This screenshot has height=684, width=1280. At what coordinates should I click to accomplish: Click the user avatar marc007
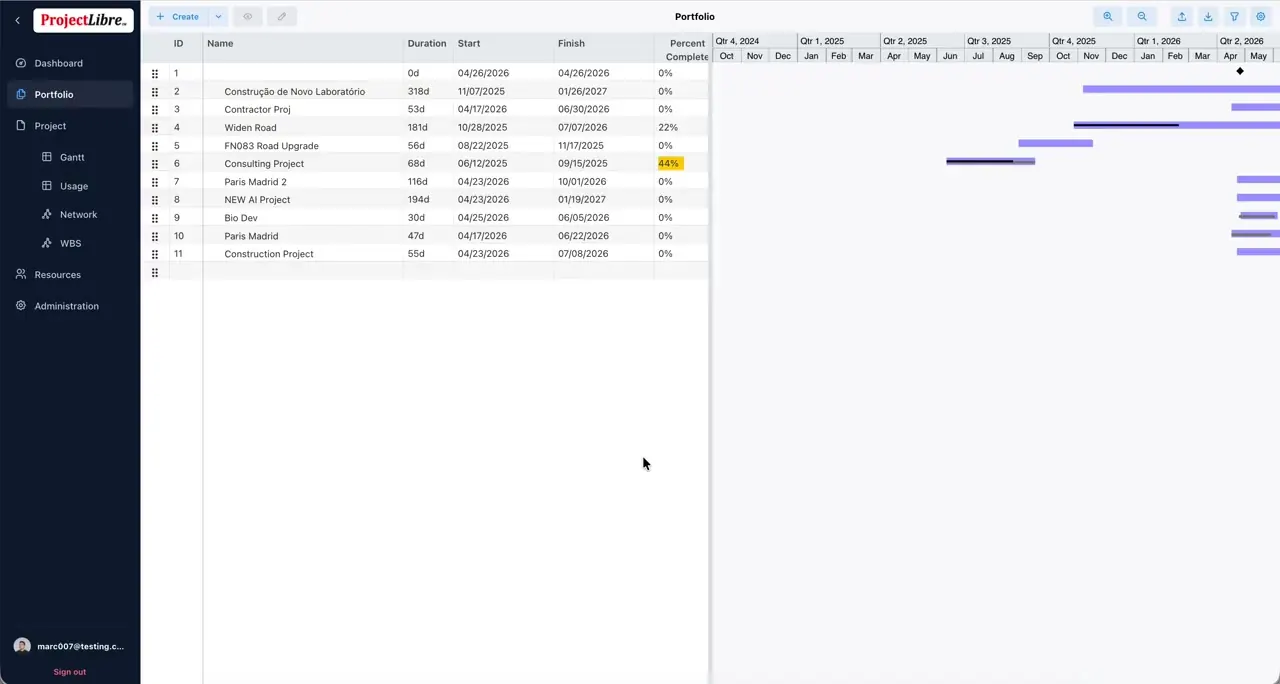pos(22,646)
